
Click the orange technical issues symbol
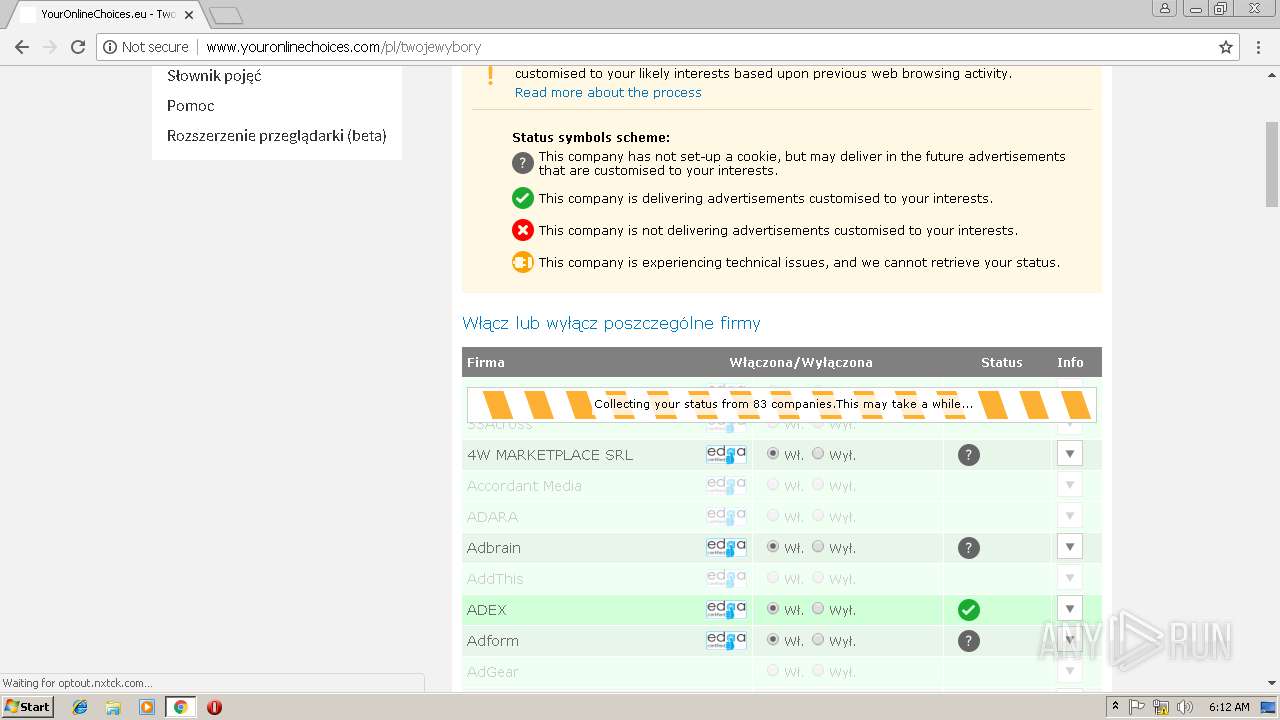point(523,262)
